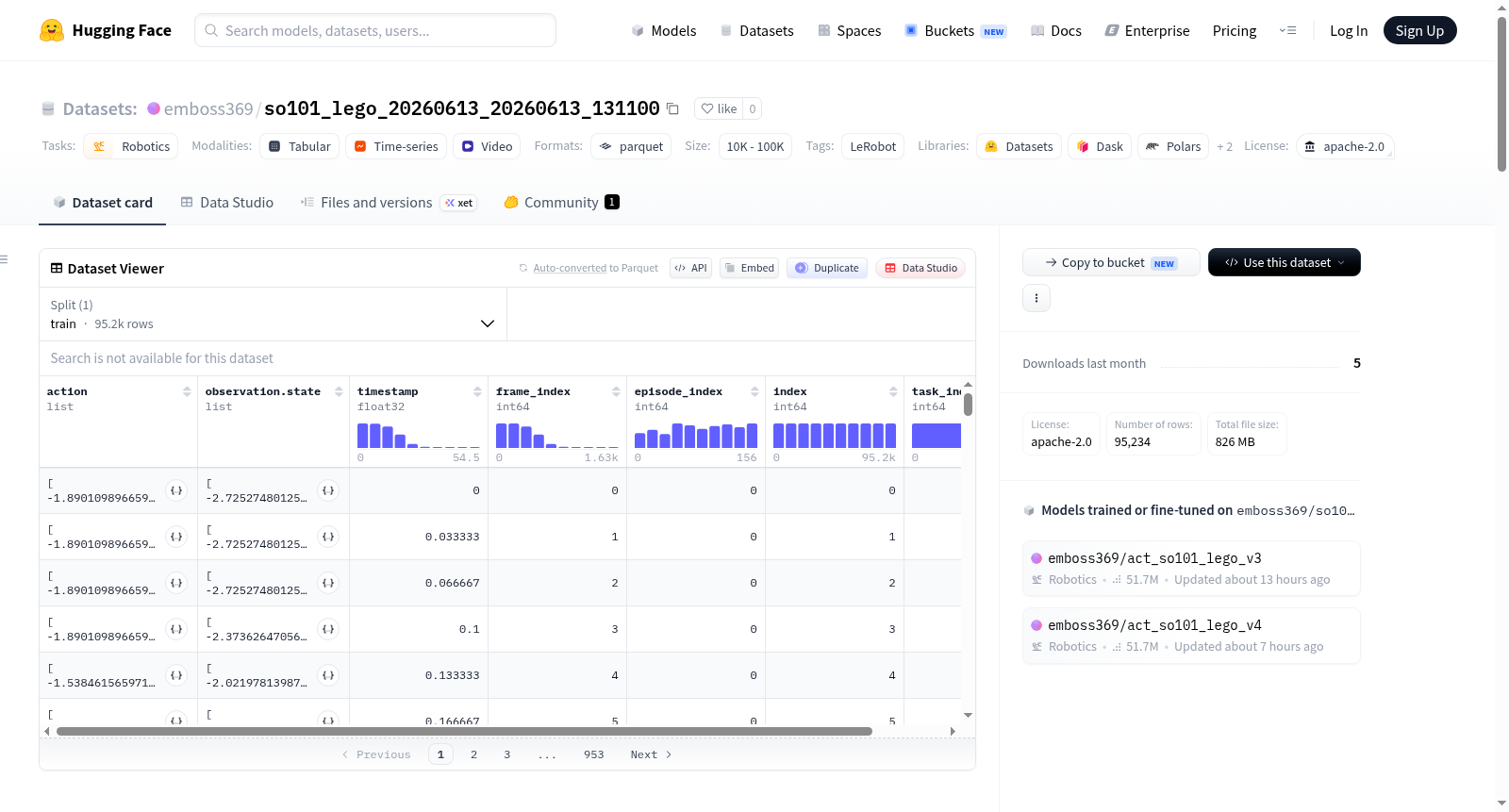1509x812 pixels.
Task: Click the Embed button
Action: 750,268
